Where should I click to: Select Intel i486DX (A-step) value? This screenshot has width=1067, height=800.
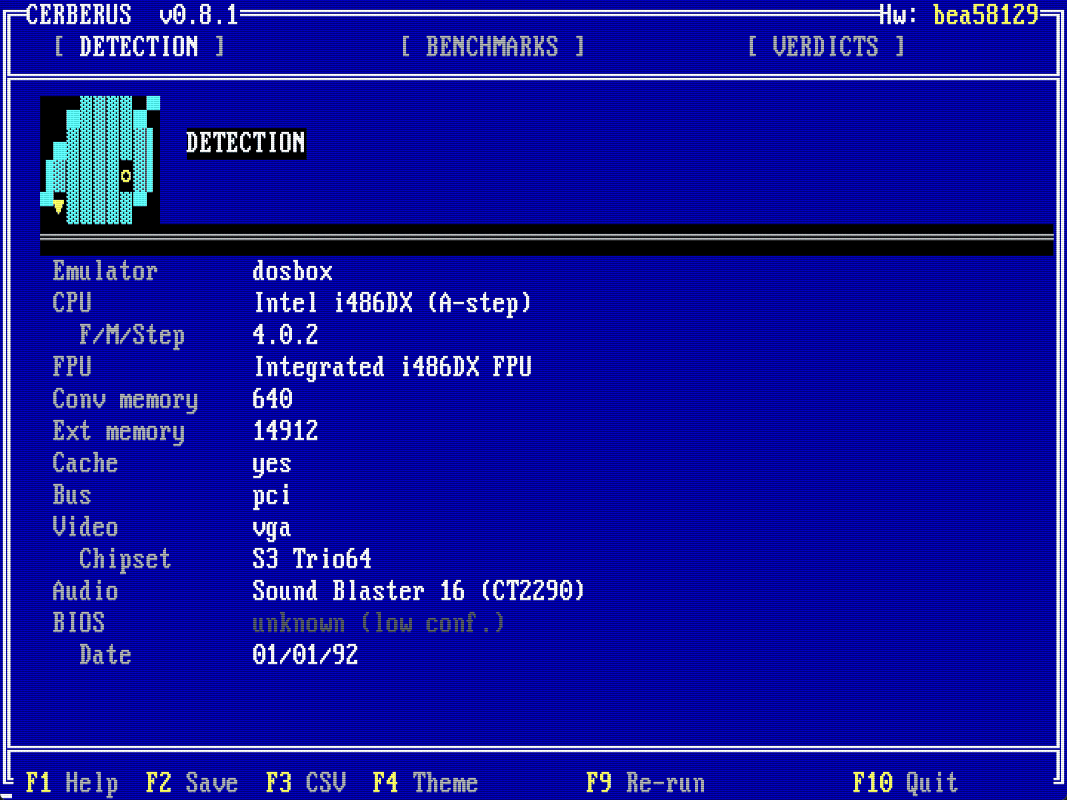coord(392,303)
